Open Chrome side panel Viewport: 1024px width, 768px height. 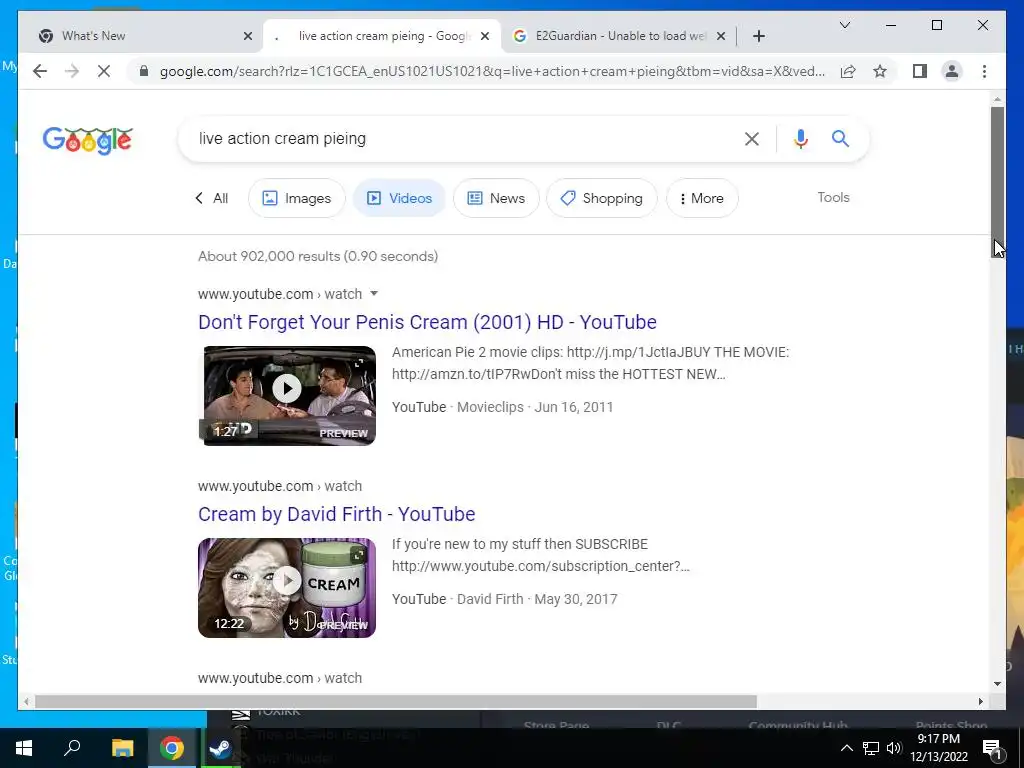point(920,71)
